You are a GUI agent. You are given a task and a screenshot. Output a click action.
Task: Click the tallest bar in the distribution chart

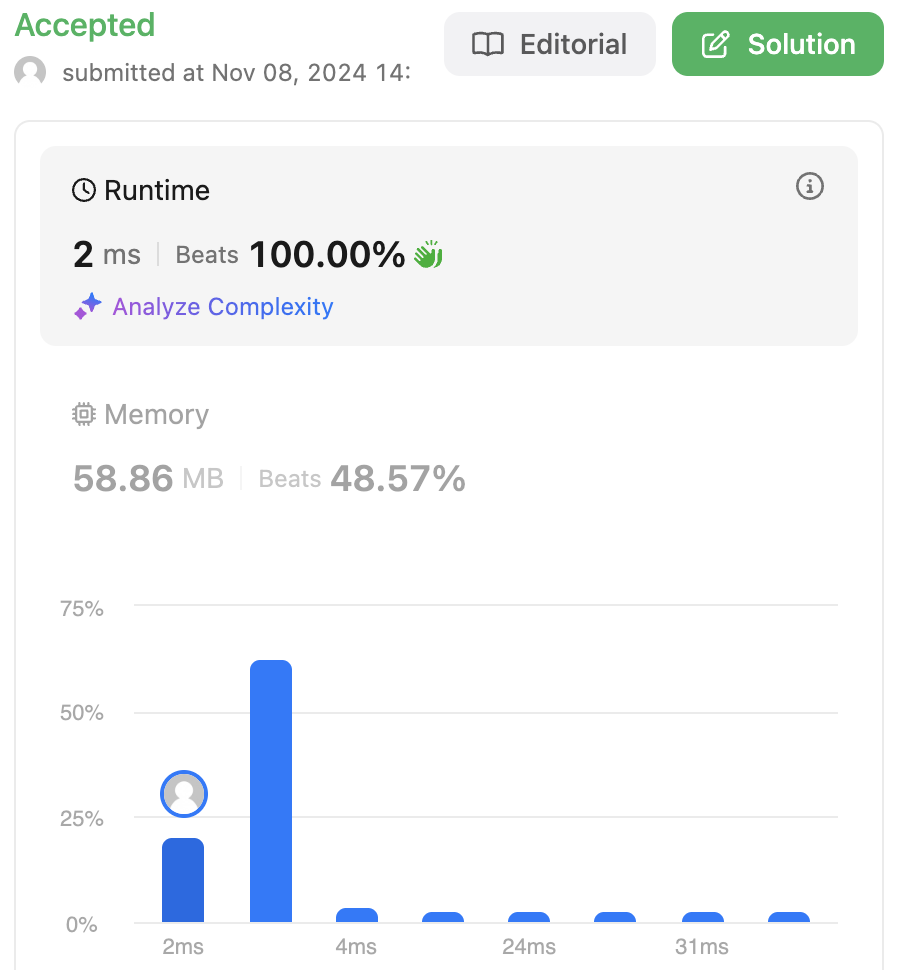(x=270, y=790)
